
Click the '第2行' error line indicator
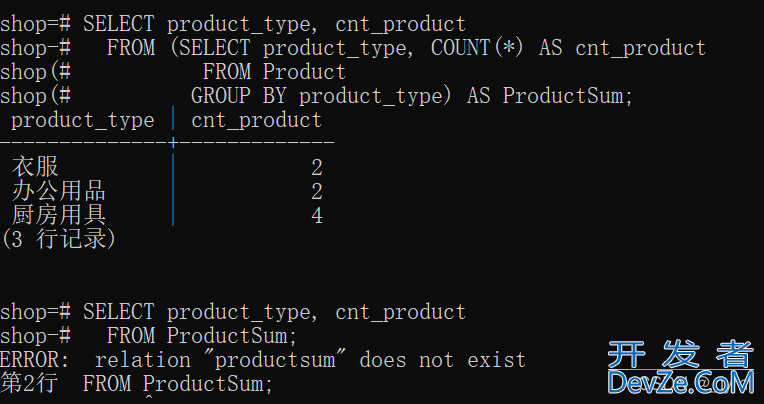[x=29, y=383]
